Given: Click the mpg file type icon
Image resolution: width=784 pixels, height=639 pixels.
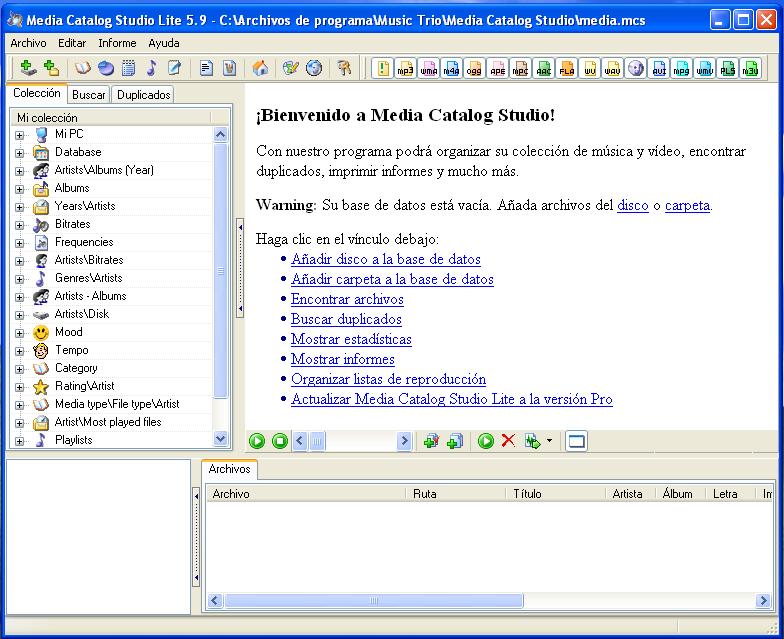Looking at the screenshot, I should point(682,68).
